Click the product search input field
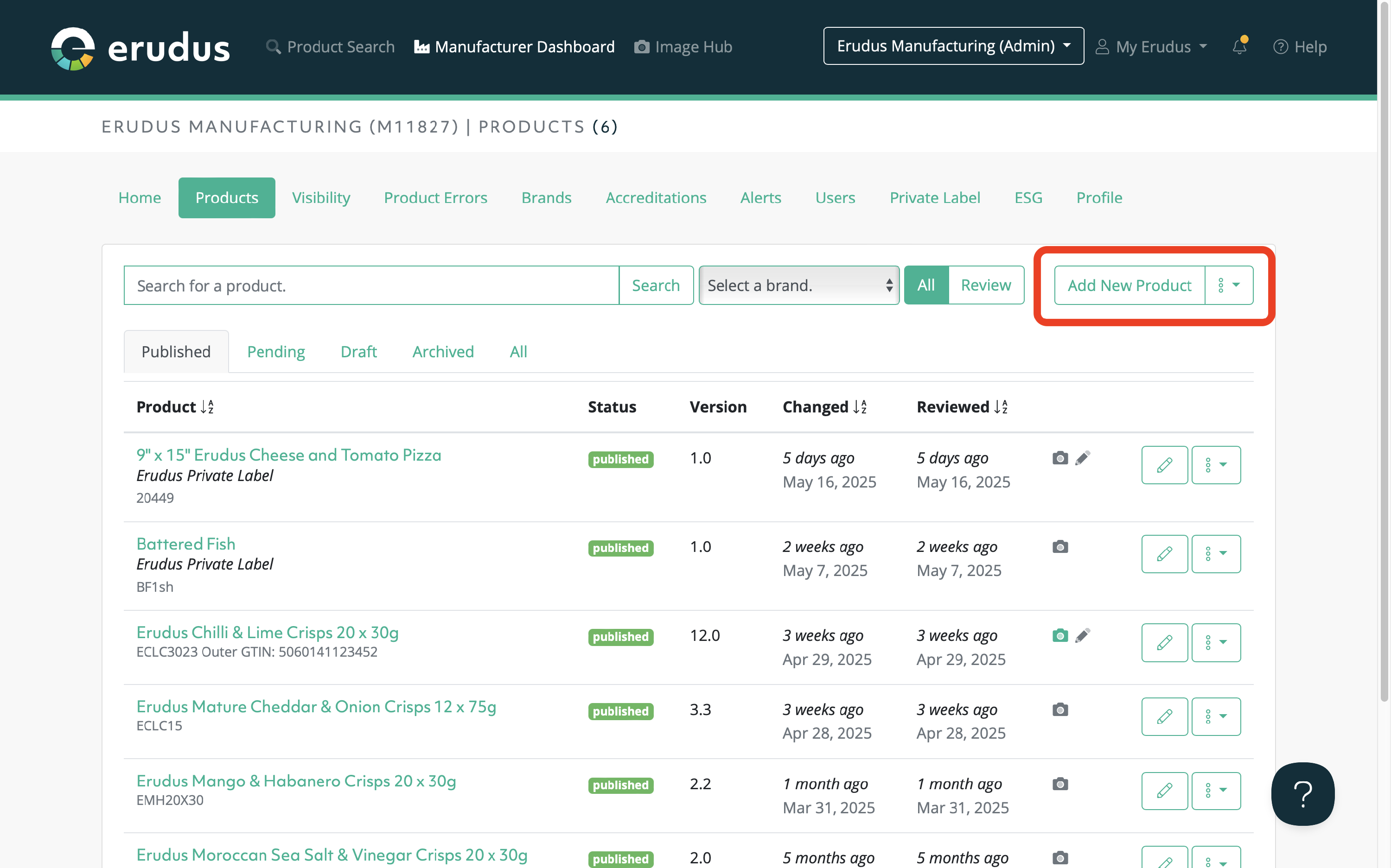This screenshot has width=1391, height=868. tap(371, 285)
